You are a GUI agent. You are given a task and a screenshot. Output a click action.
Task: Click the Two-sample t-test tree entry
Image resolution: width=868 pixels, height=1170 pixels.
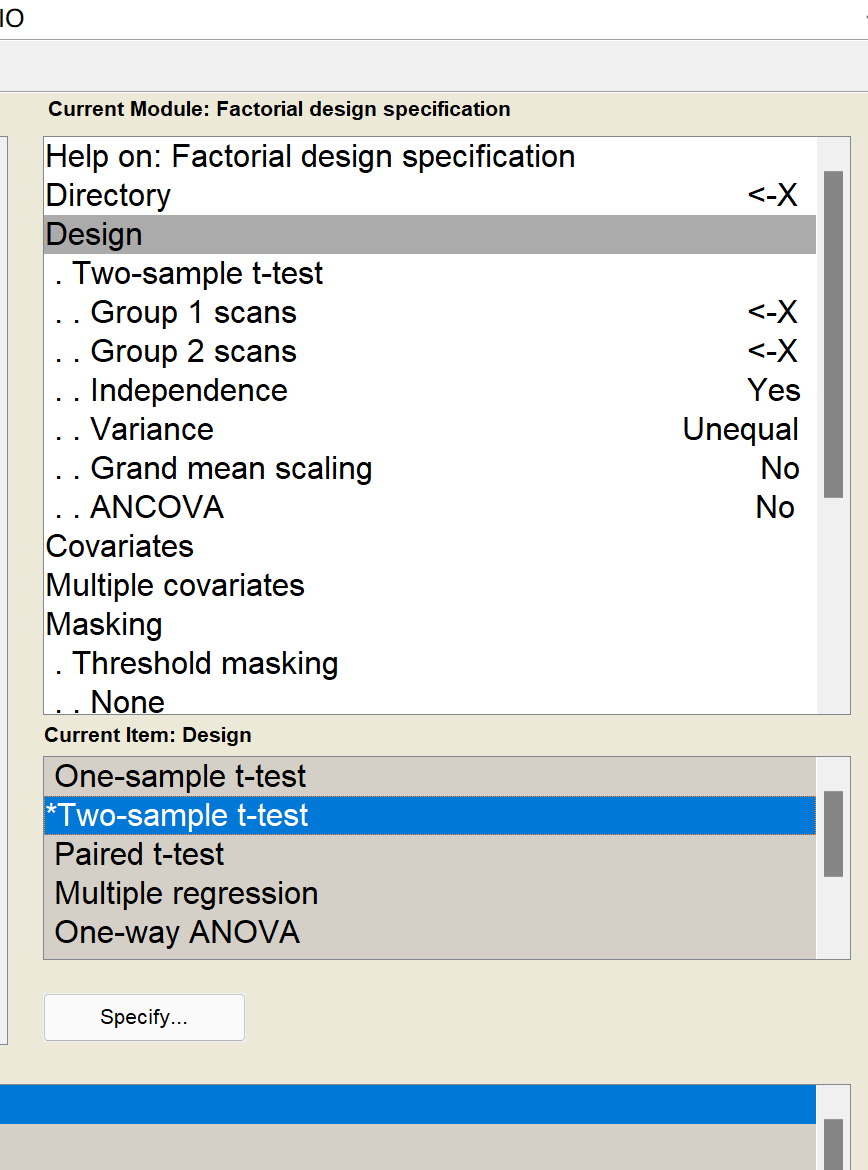click(x=197, y=274)
